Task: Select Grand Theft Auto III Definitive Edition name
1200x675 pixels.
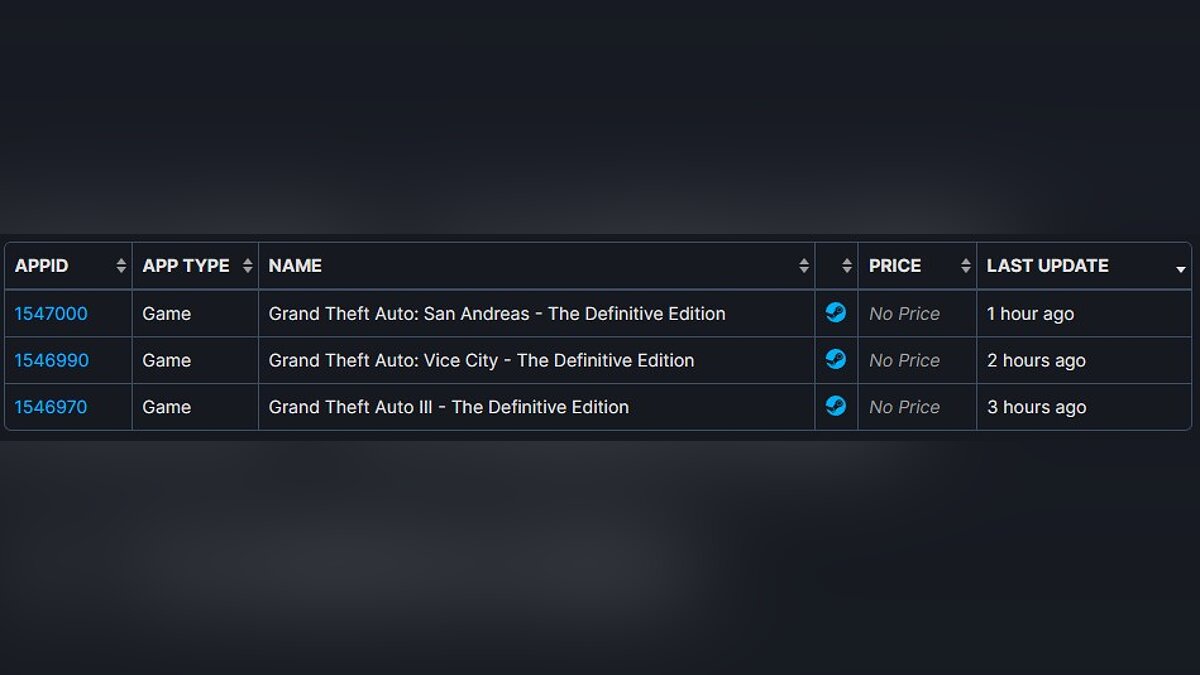Action: 449,408
